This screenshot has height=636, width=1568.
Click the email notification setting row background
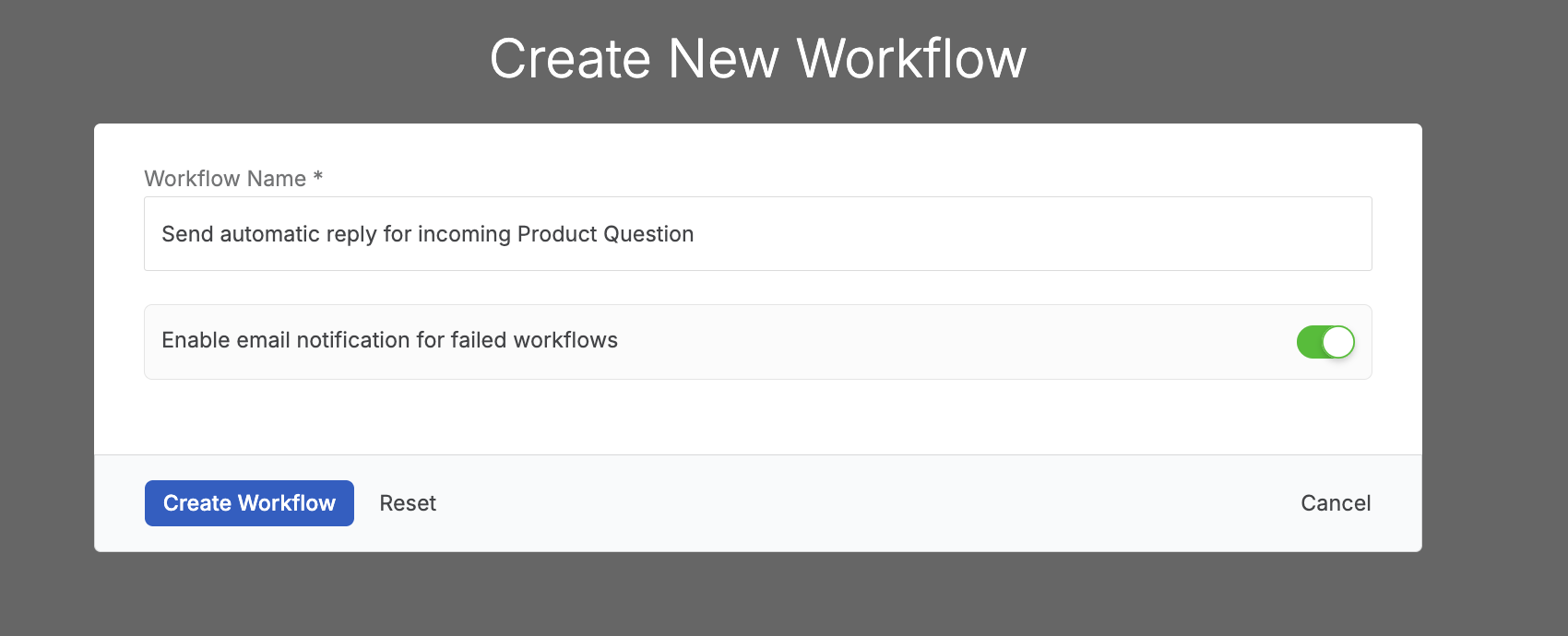[922, 342]
